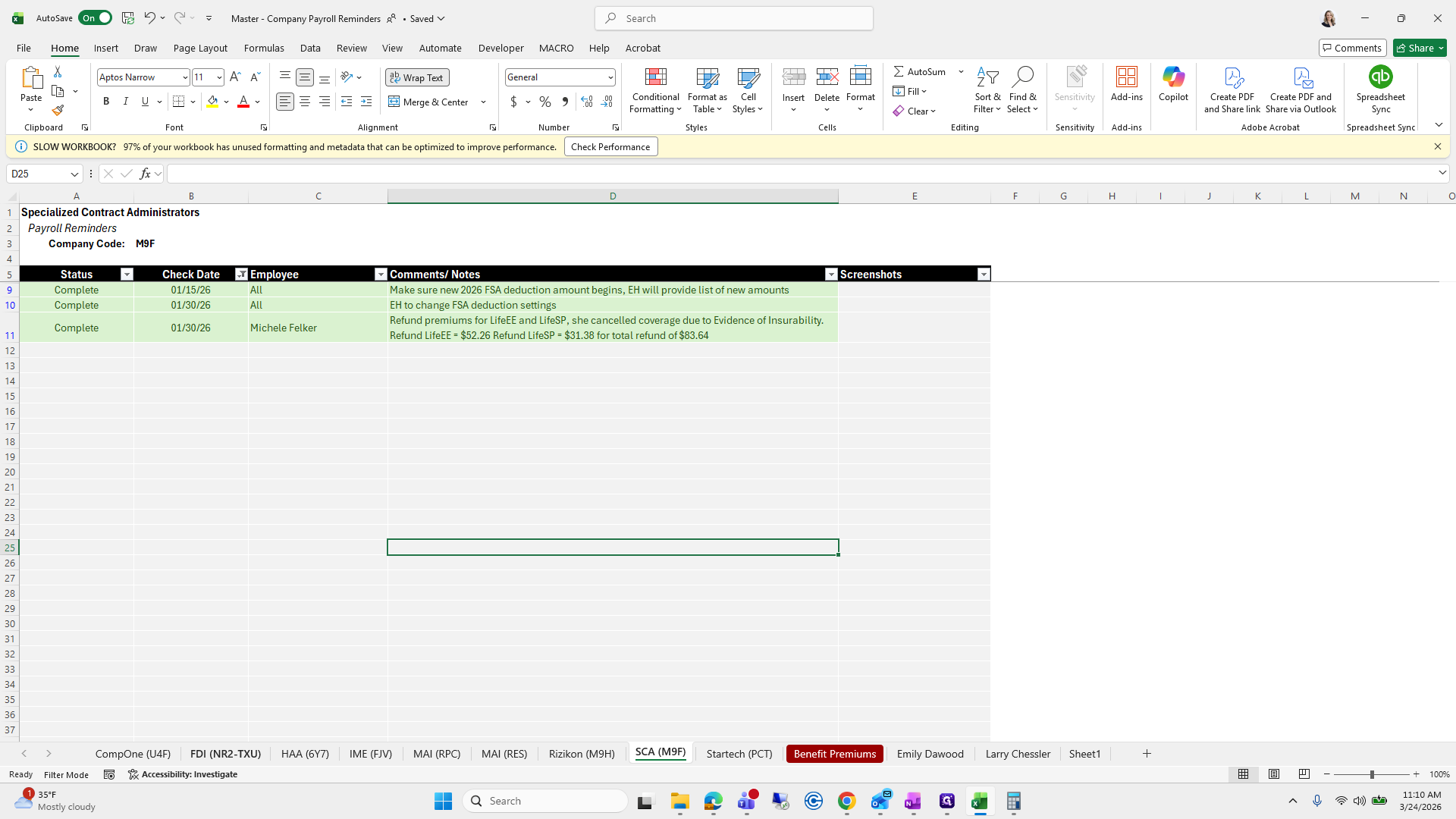1456x819 pixels.
Task: Toggle Wrap Text for the cell
Action: [x=417, y=77]
